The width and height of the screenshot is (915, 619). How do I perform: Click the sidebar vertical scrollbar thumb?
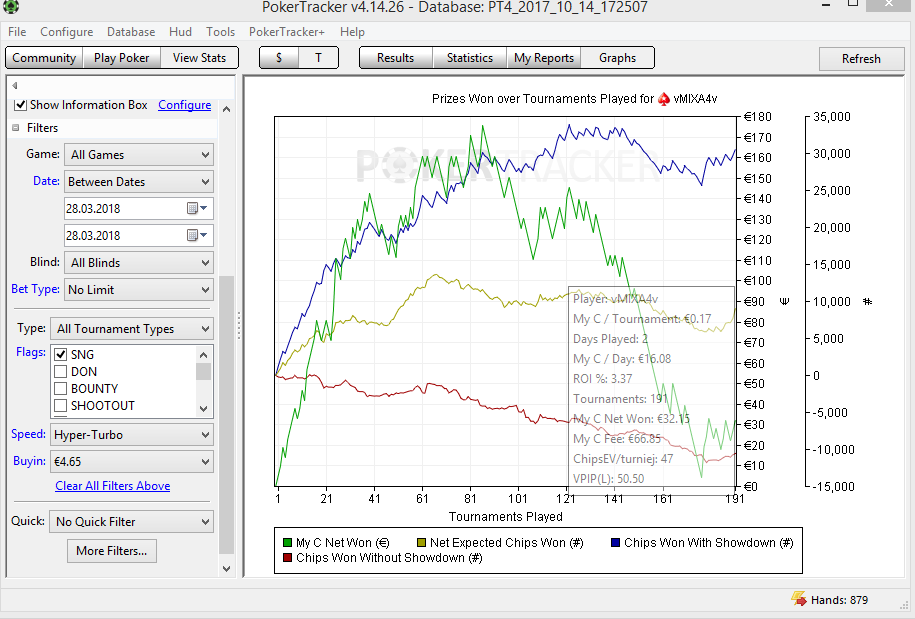click(226, 414)
